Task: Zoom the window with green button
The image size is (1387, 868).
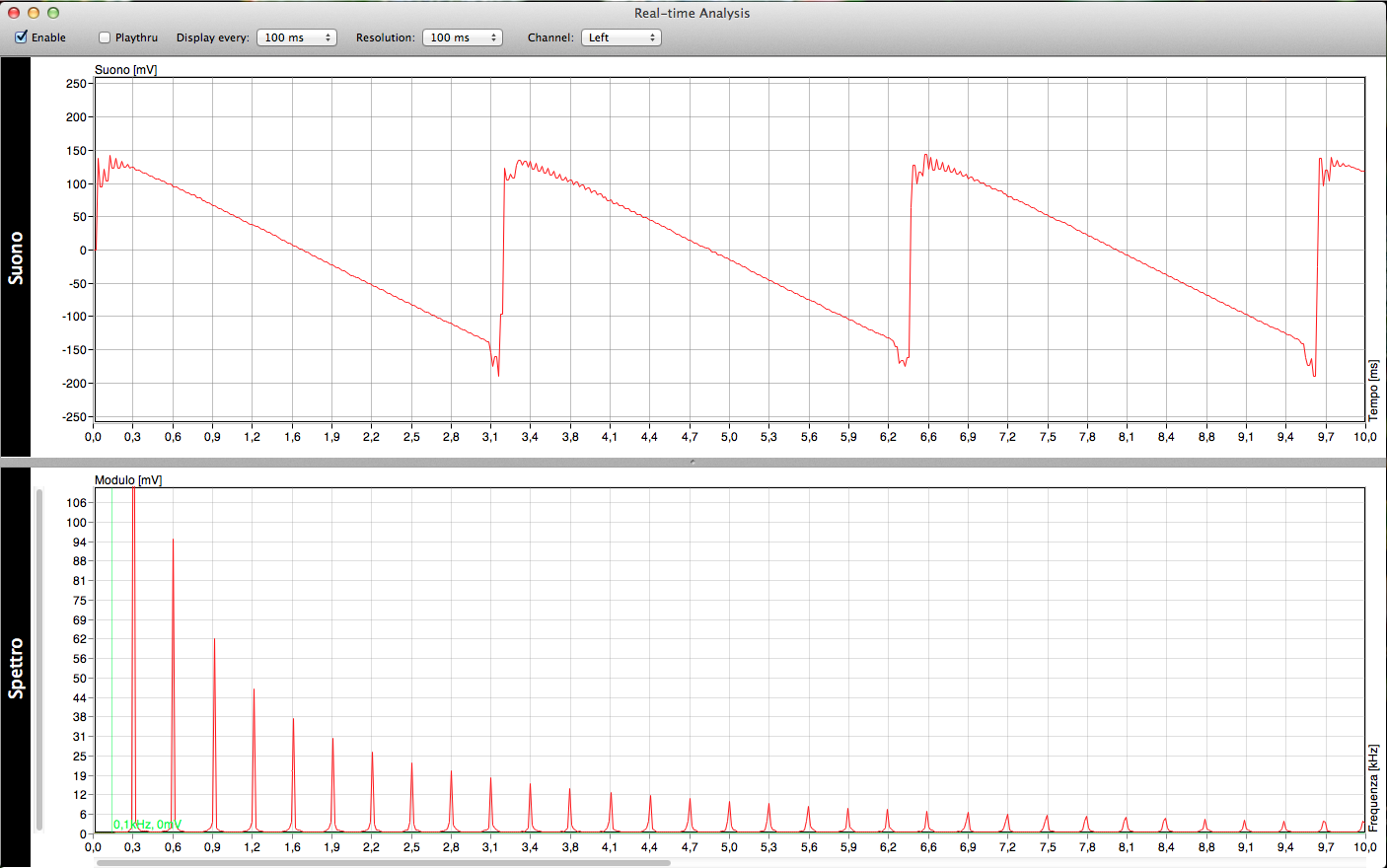Action: [53, 13]
